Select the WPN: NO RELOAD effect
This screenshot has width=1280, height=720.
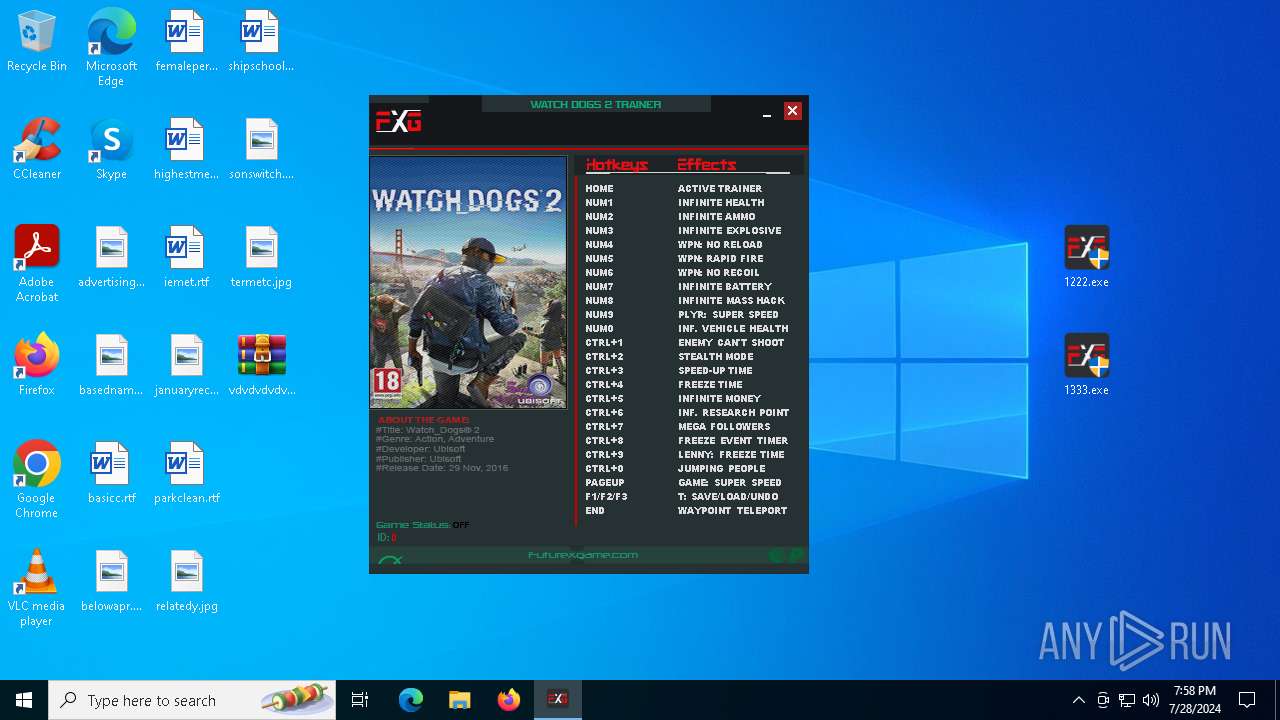[720, 244]
